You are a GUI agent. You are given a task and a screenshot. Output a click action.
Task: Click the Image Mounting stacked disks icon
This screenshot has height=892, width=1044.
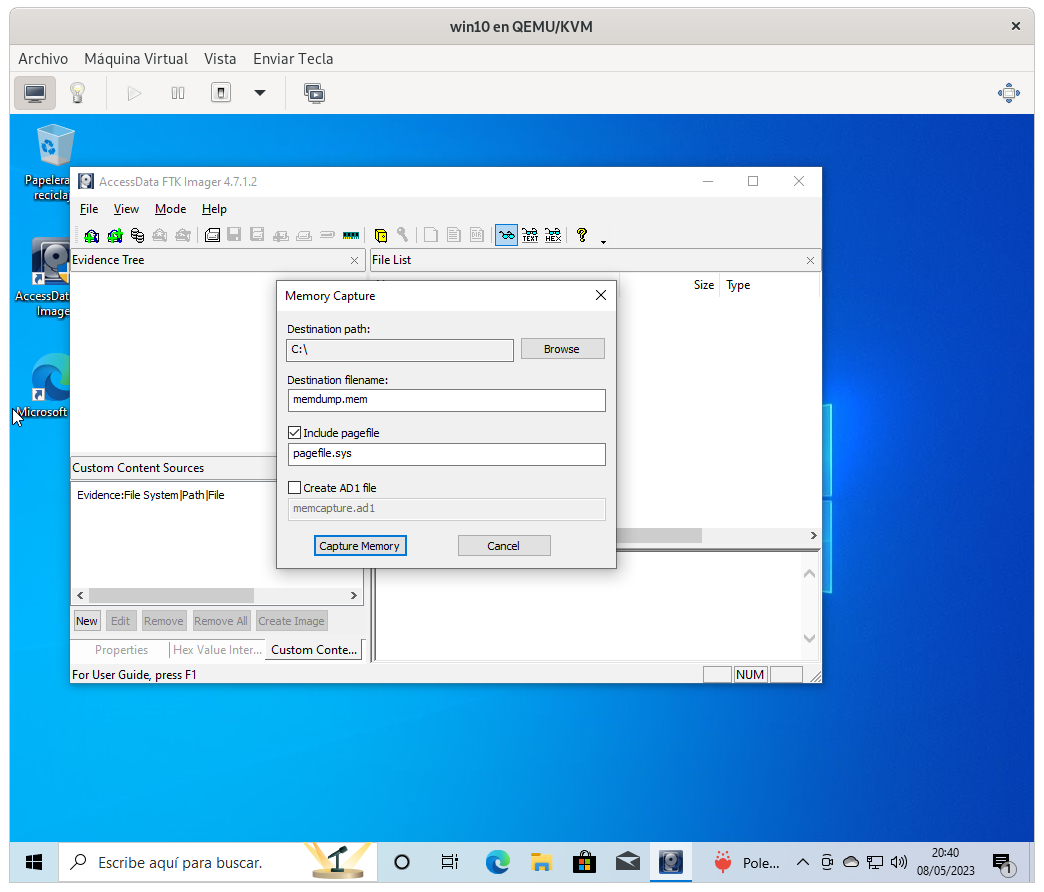tap(137, 236)
